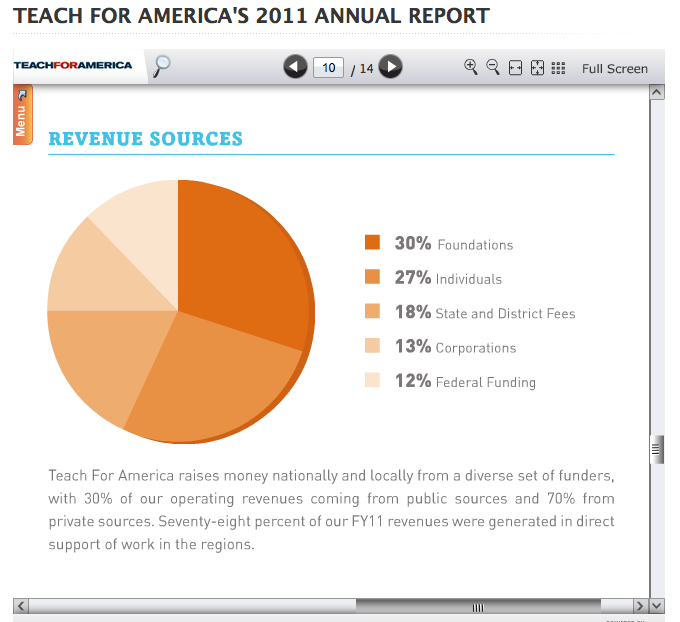The image size is (680, 622).
Task: Open the thumbnail grid view
Action: tap(559, 68)
